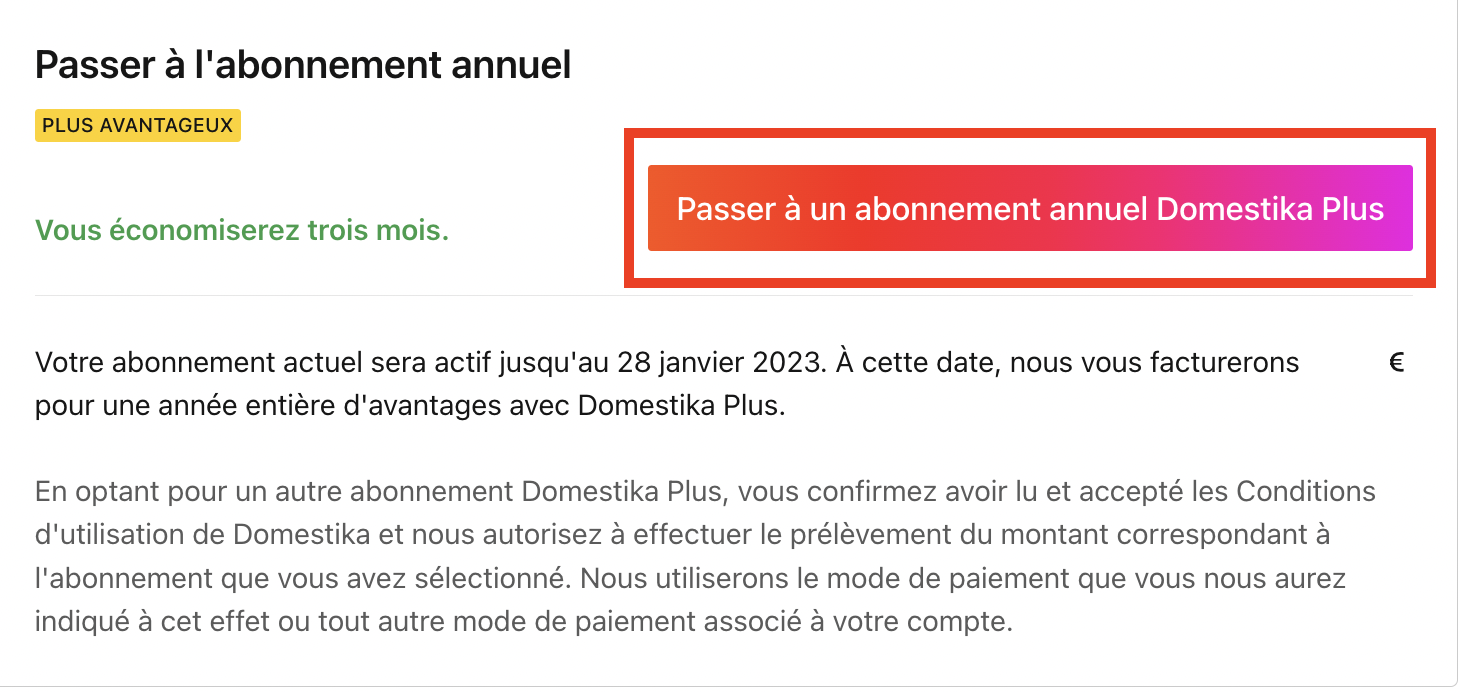The height and width of the screenshot is (692, 1460).
Task: Click the euro symbol next to the billing amount
Action: click(1397, 363)
